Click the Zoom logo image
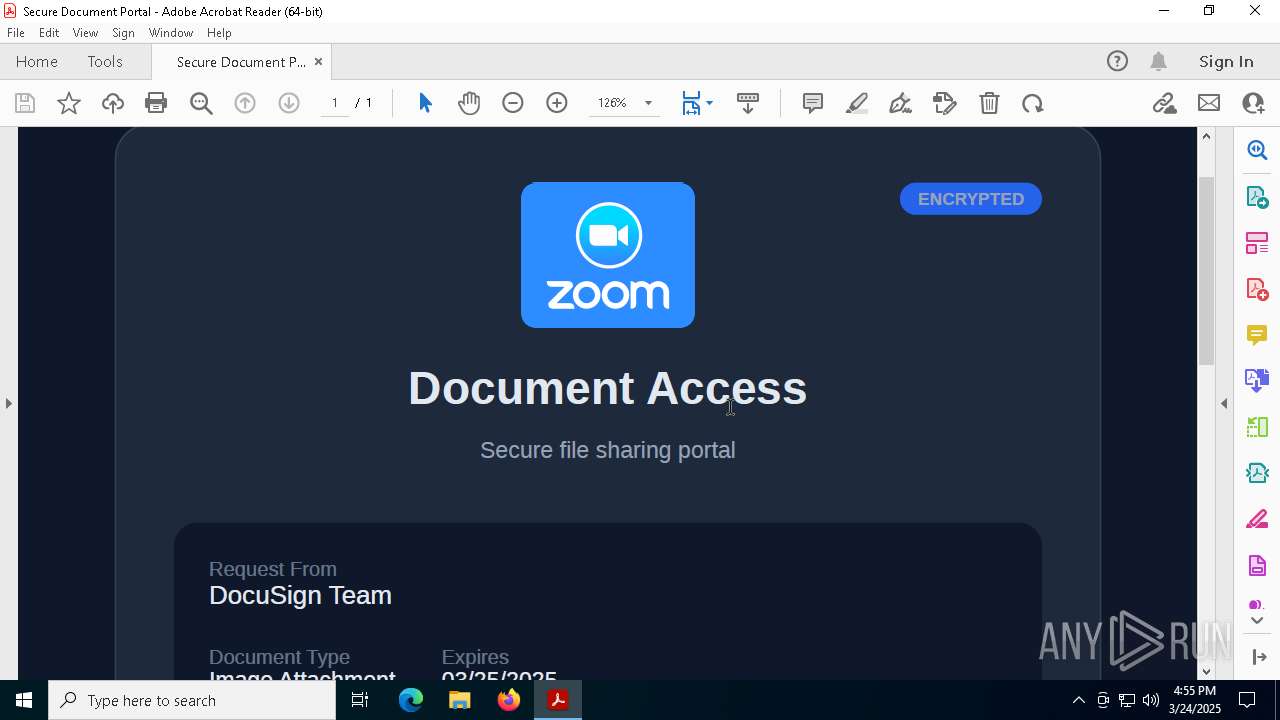The image size is (1280, 720). (x=608, y=255)
